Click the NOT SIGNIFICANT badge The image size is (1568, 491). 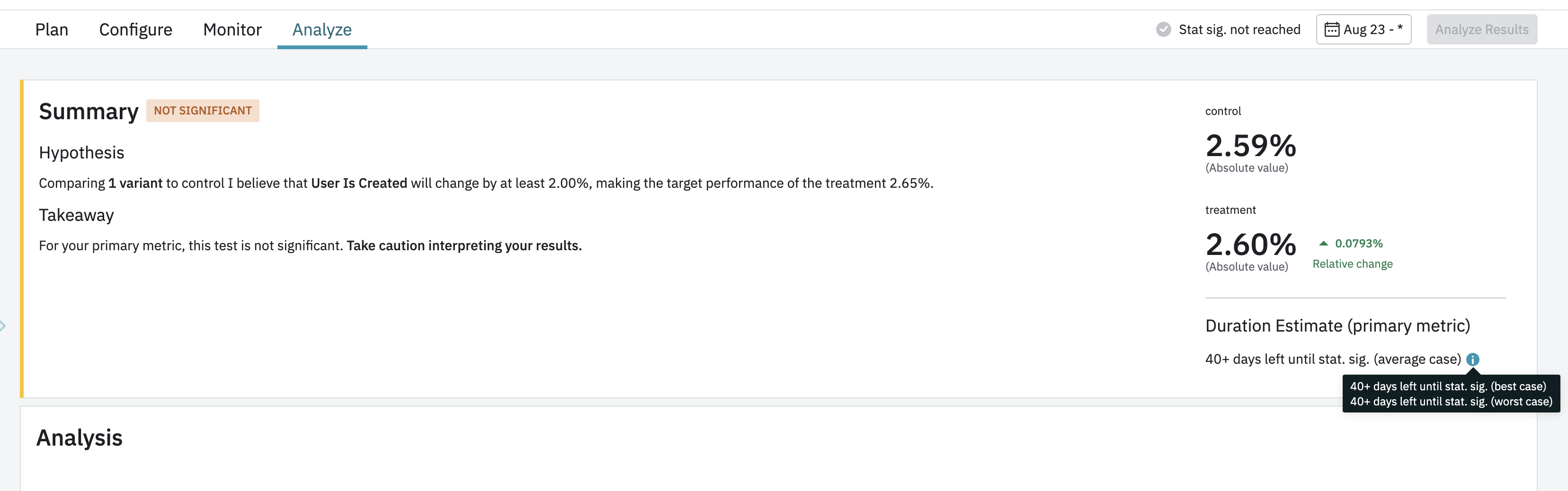203,111
